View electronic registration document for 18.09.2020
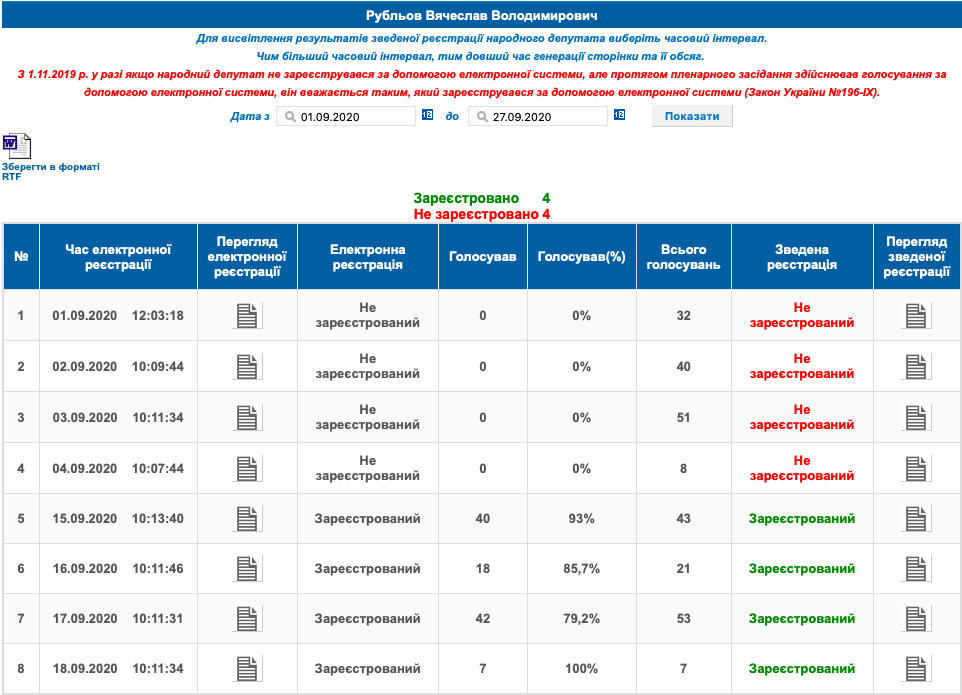This screenshot has width=962, height=695. [247, 668]
